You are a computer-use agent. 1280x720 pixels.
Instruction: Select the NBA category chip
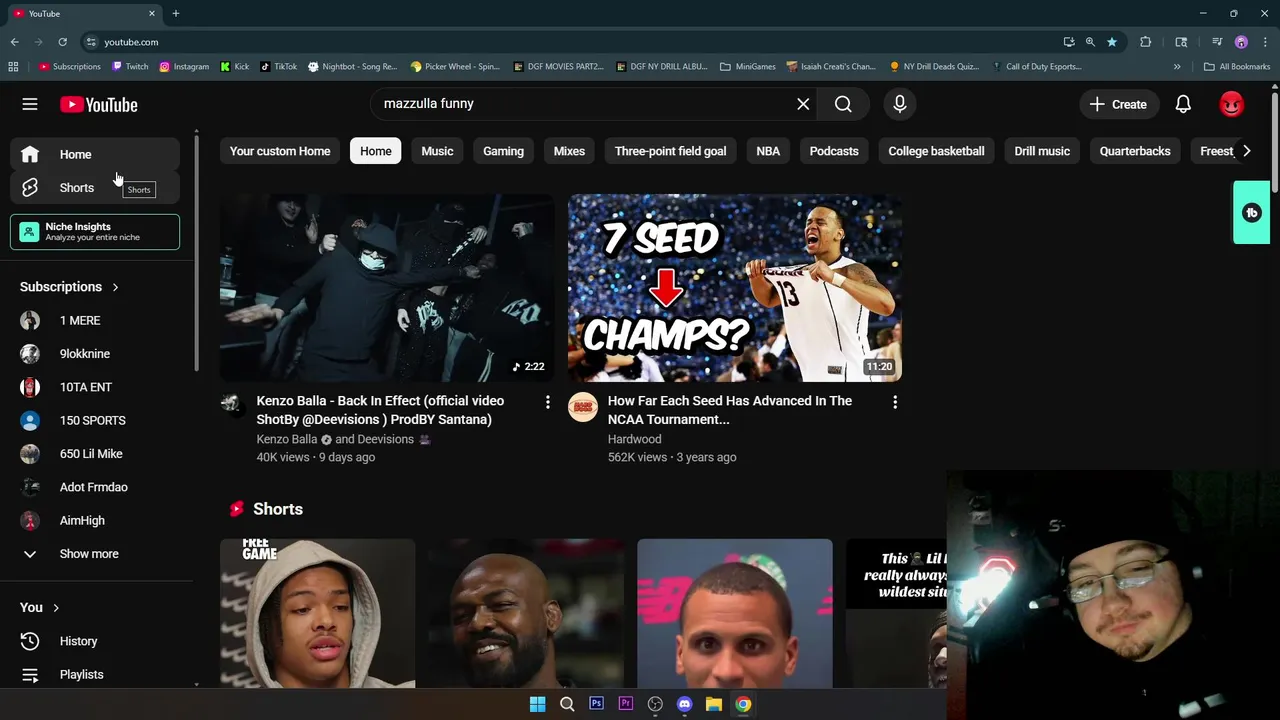[768, 151]
